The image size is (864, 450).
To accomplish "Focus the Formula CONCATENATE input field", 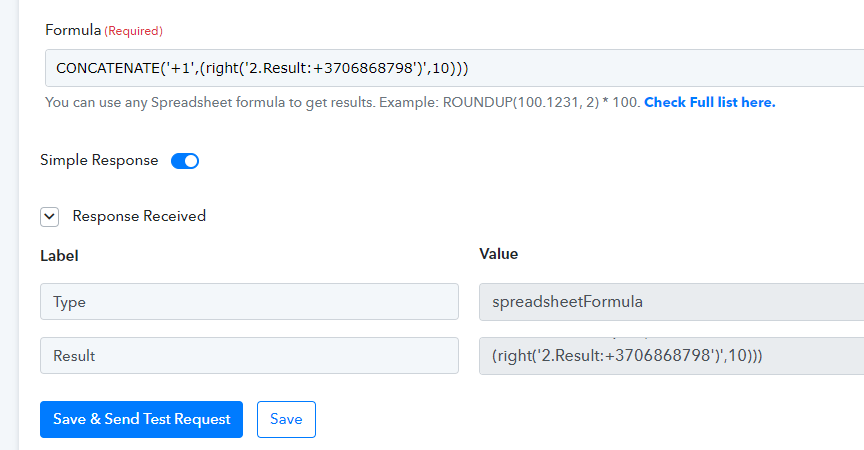I will (x=454, y=68).
